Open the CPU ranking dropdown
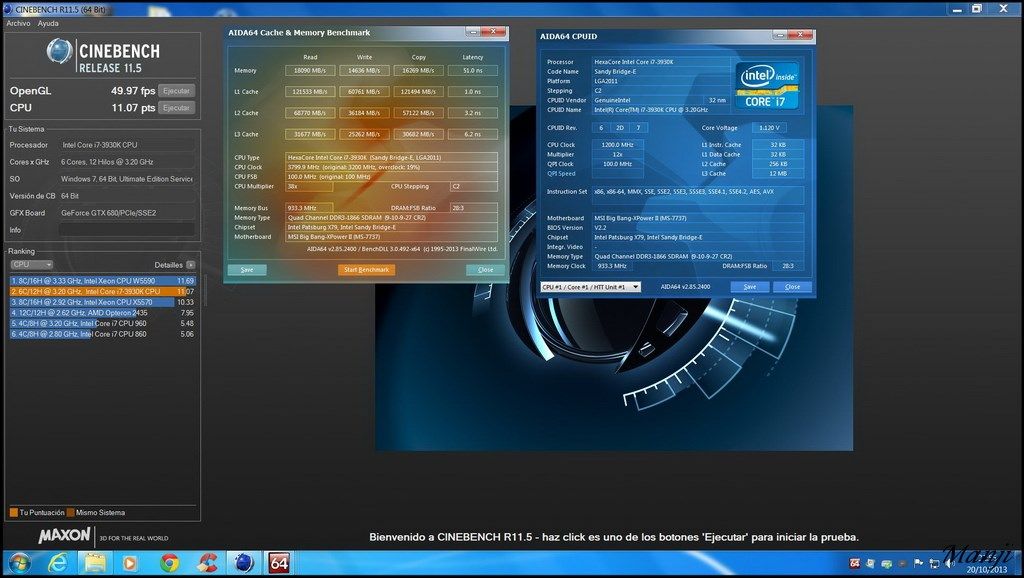 [31, 265]
